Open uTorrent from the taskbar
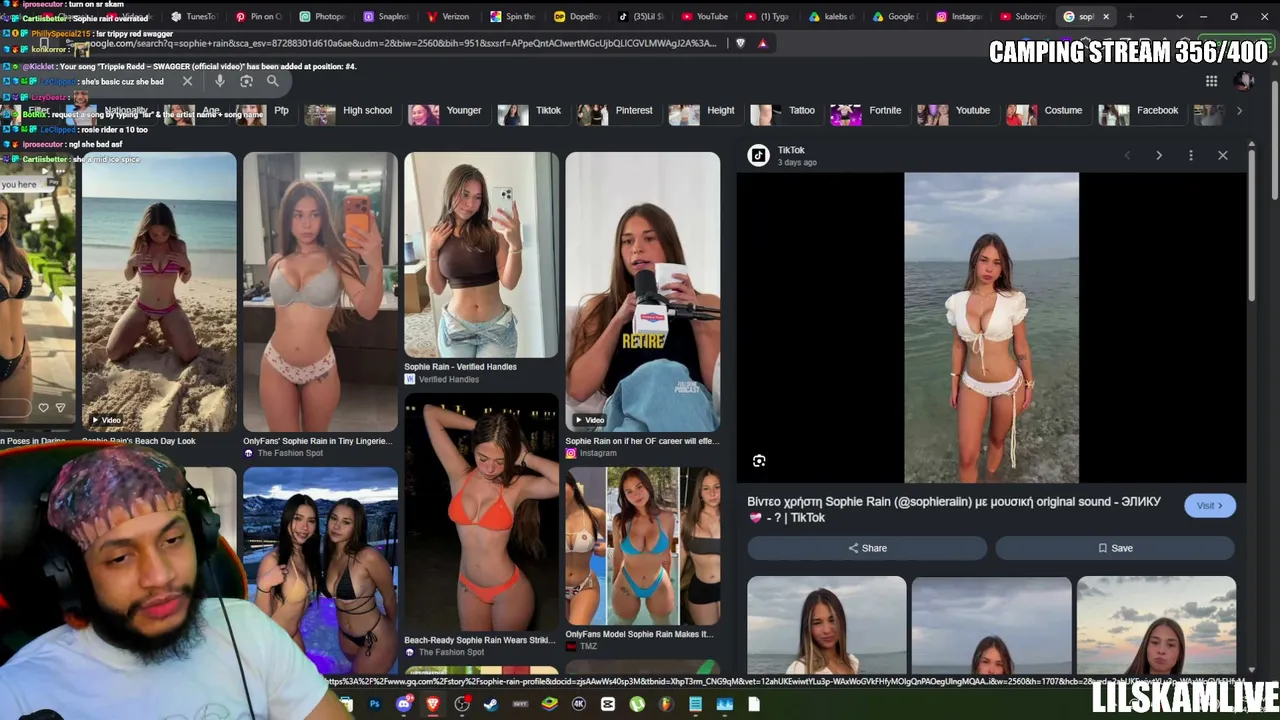The width and height of the screenshot is (1280, 720). (x=637, y=704)
